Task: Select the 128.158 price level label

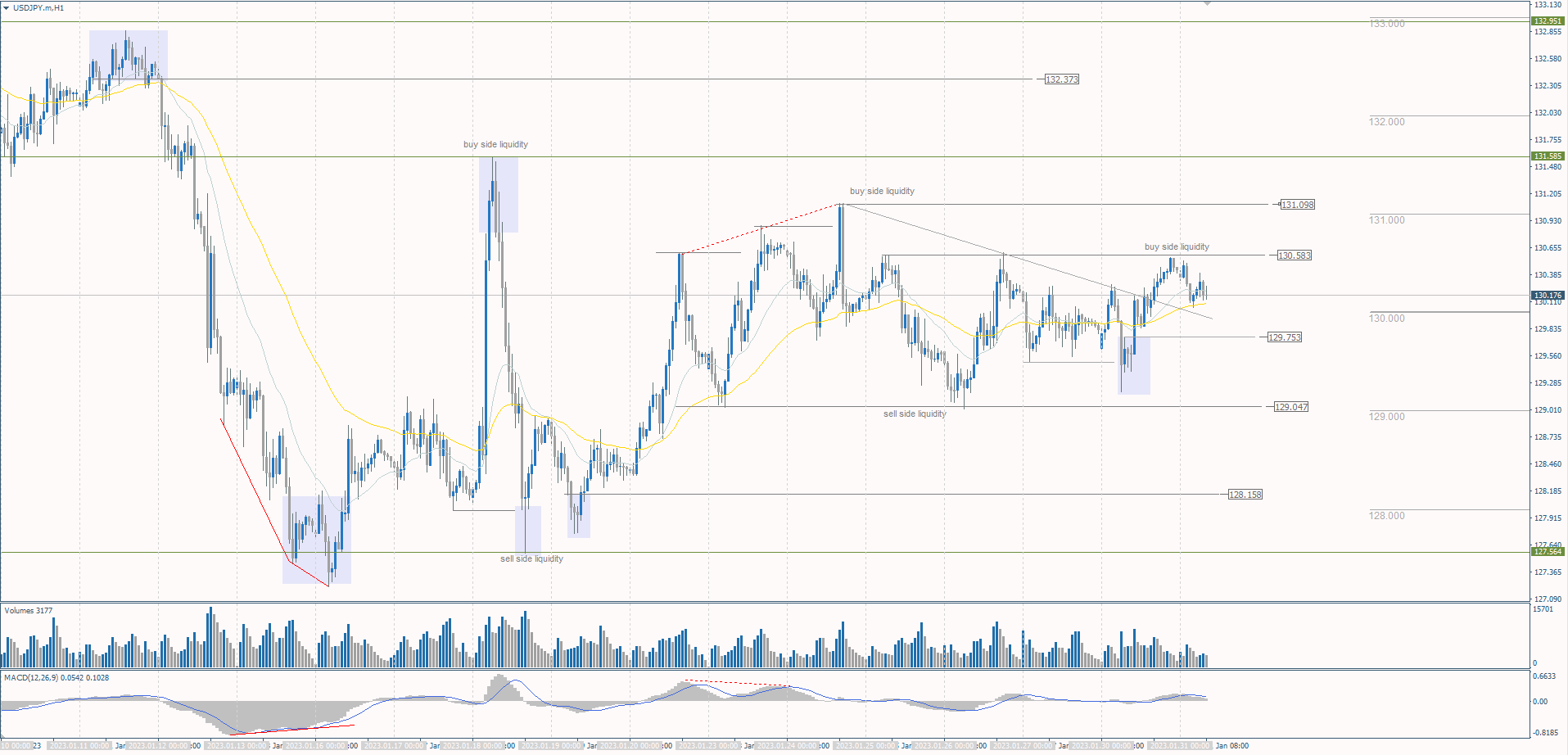Action: 1245,495
